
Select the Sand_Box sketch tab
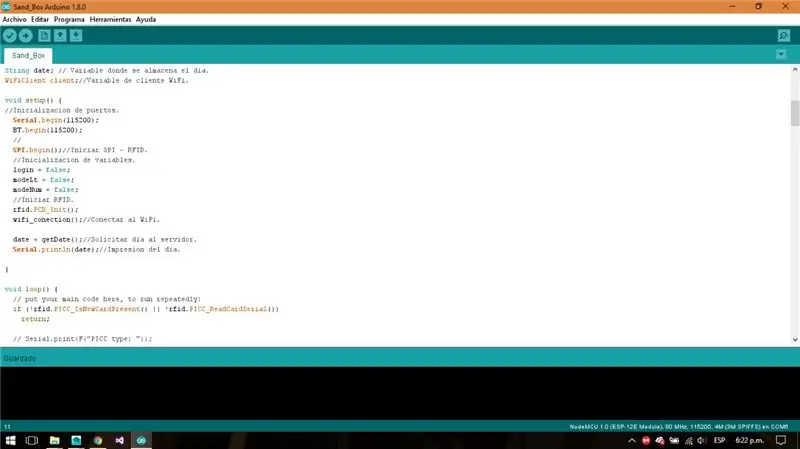click(28, 55)
